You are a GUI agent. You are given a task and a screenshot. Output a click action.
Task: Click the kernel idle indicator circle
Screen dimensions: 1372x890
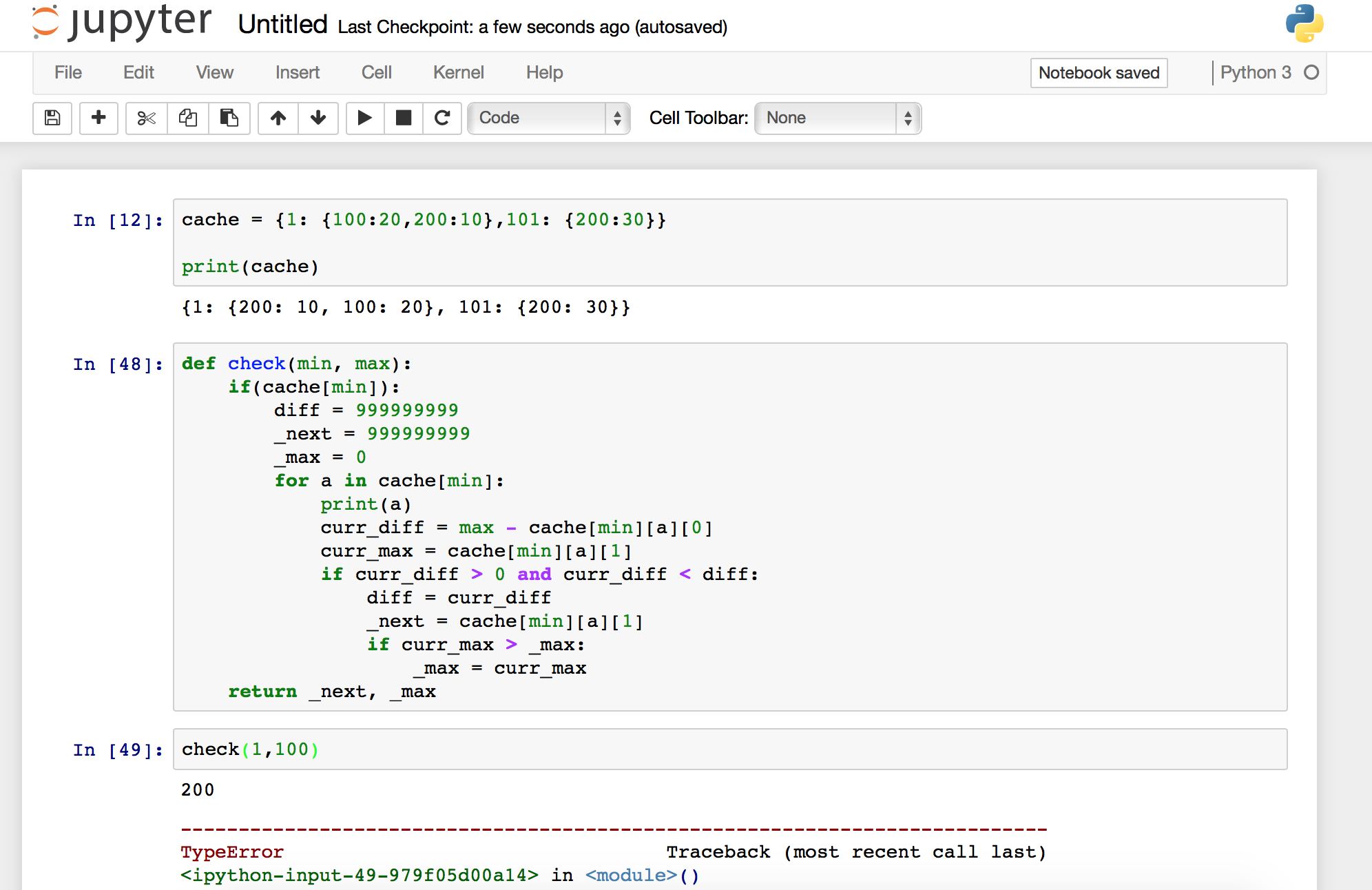1311,72
